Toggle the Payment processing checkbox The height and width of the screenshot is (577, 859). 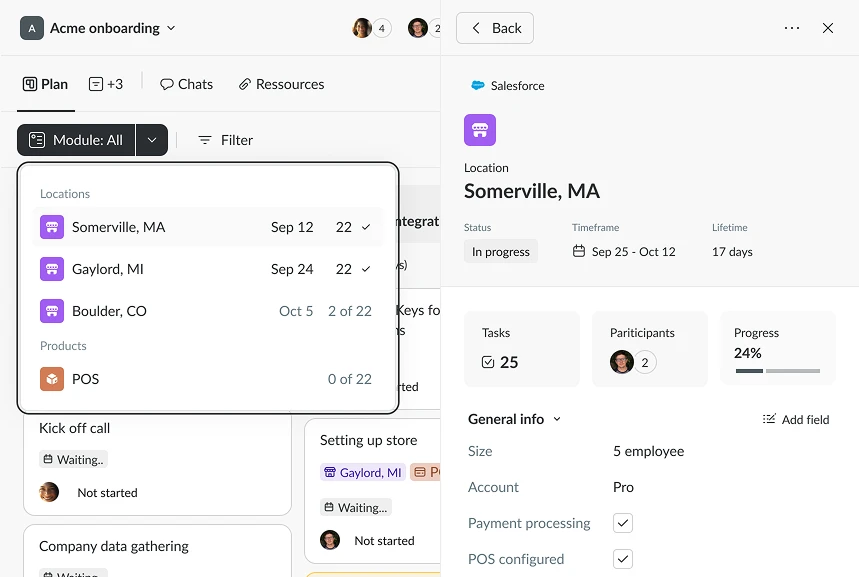point(623,523)
